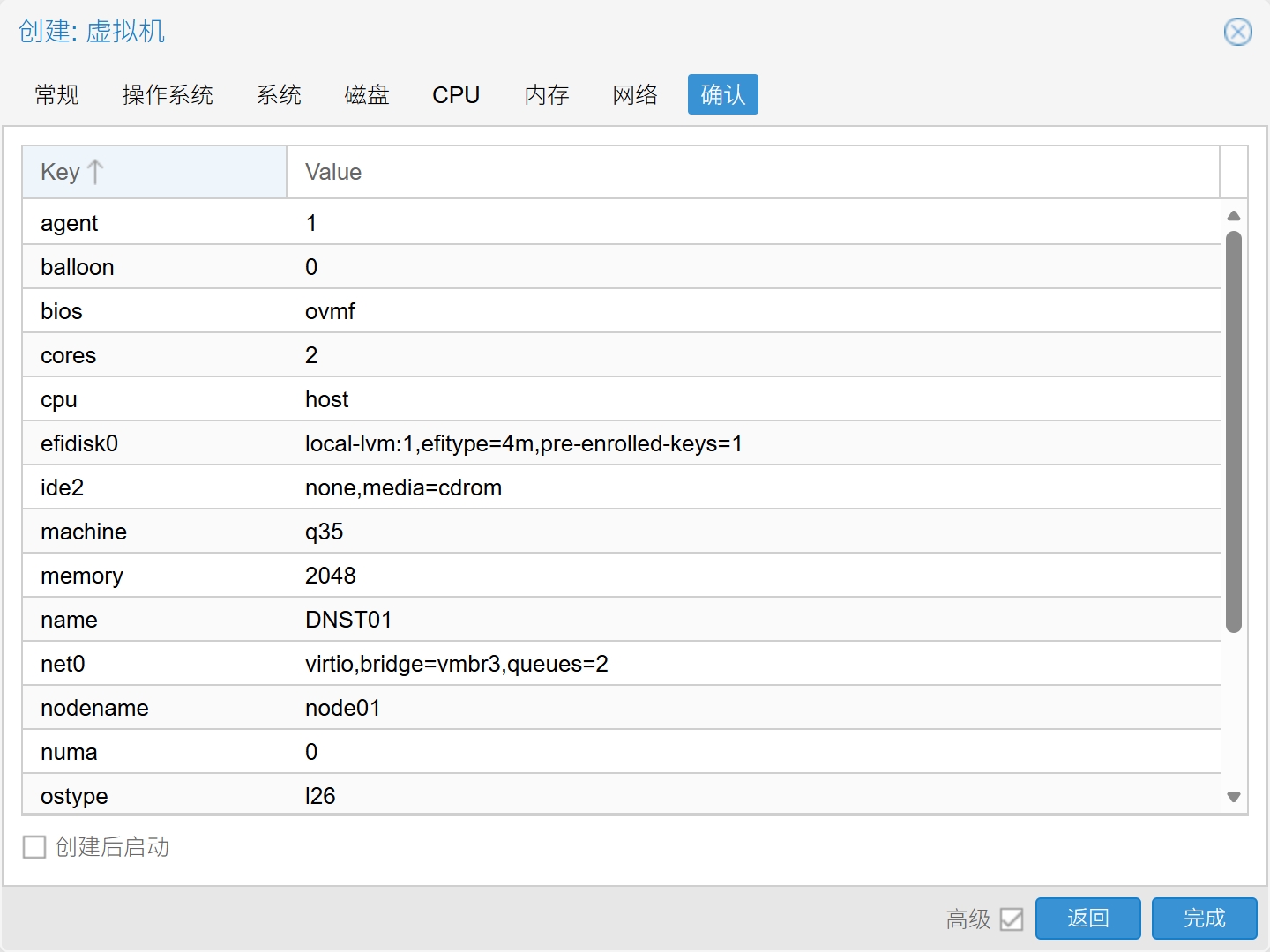This screenshot has height=952, width=1270.
Task: Toggle the 高级 advanced checkbox
Action: click(x=1012, y=919)
